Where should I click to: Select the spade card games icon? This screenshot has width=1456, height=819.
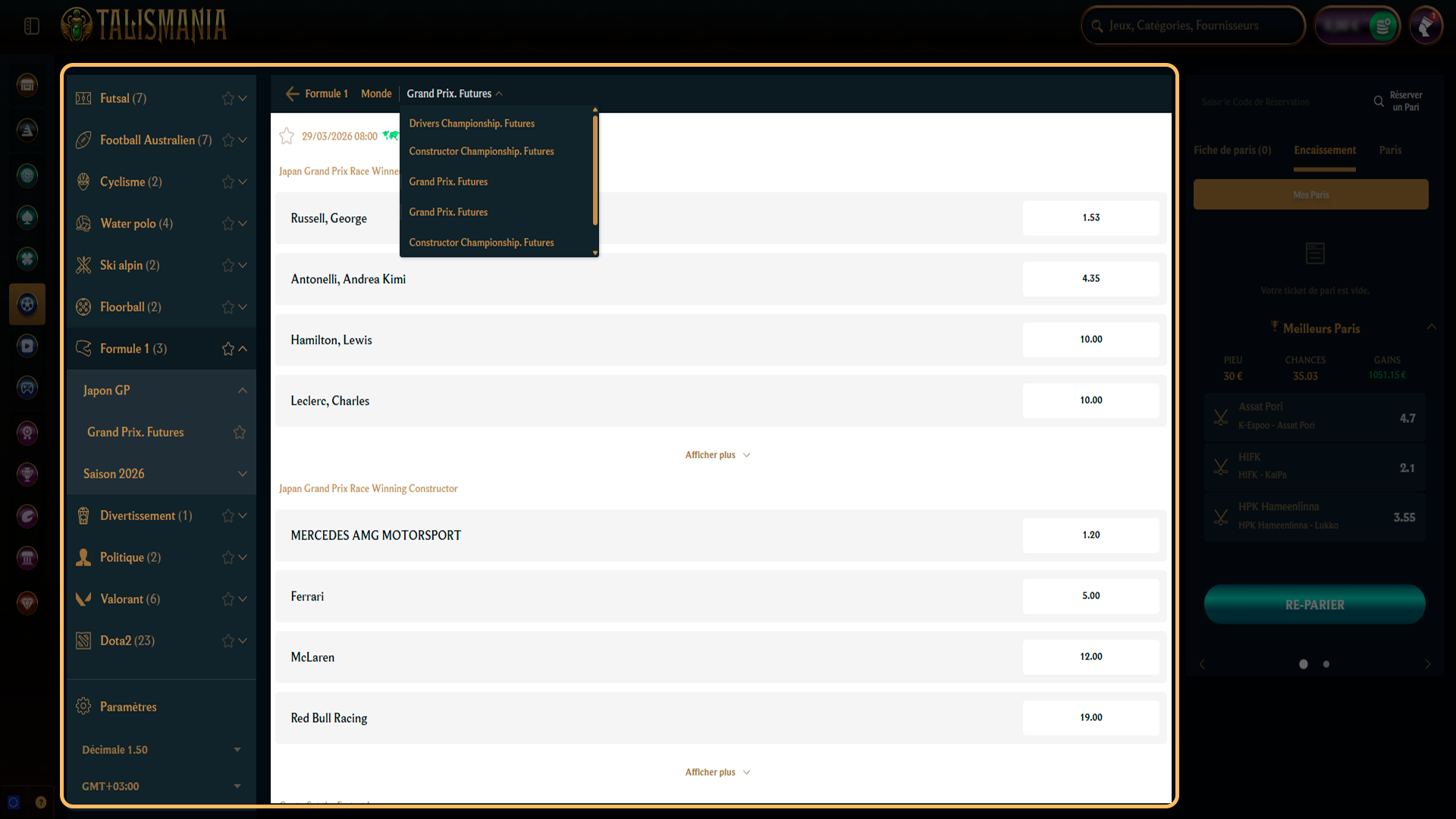pyautogui.click(x=27, y=217)
